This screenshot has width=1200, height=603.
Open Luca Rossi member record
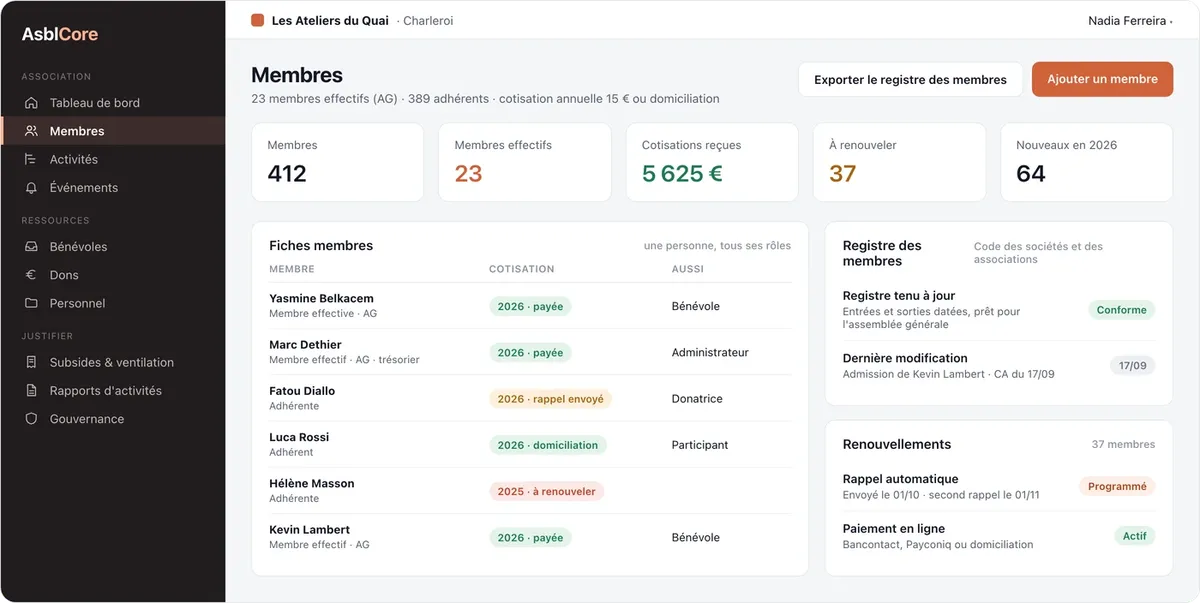[530, 444]
